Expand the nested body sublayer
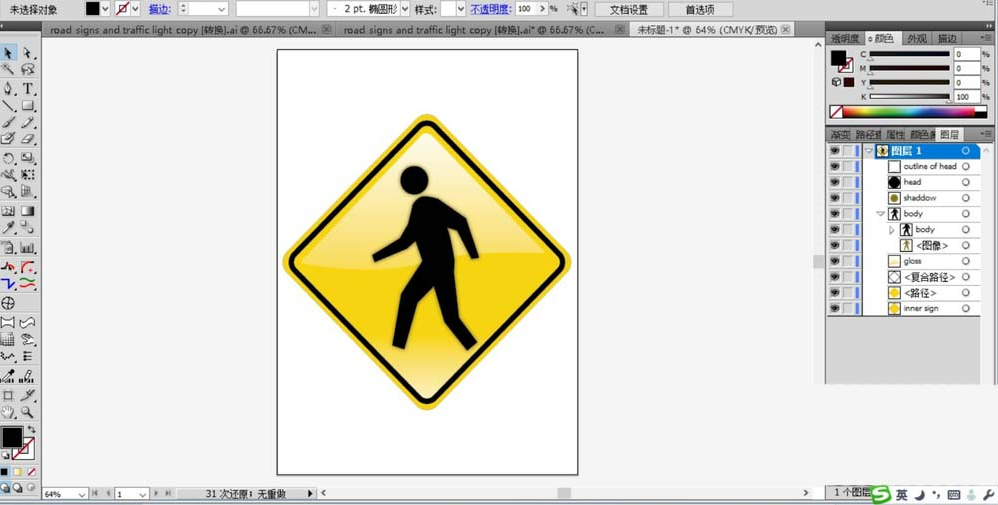Image resolution: width=998 pixels, height=505 pixels. pos(892,230)
